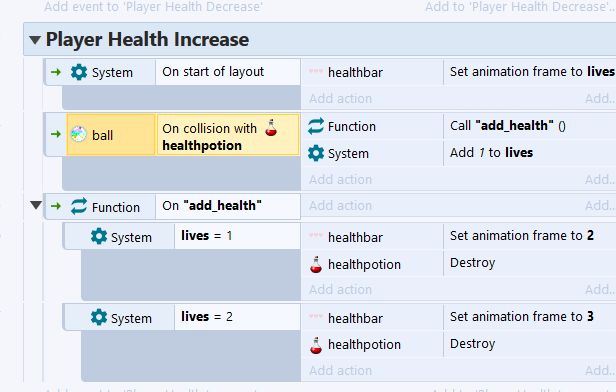Select the On start of layout condition
Screen dimensions: 616x392
pyautogui.click(x=228, y=72)
